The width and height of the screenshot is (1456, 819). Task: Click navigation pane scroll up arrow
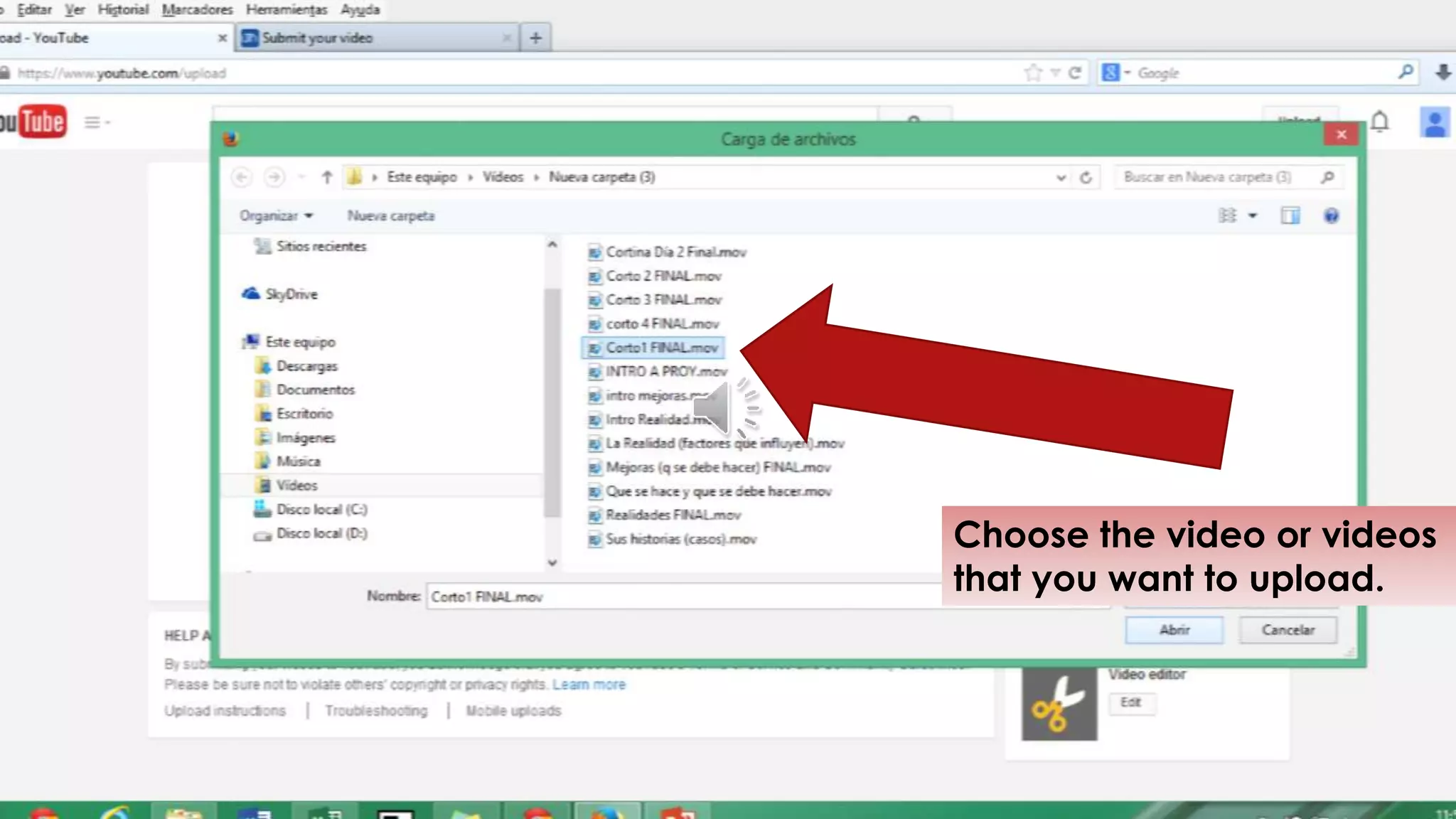pos(552,244)
